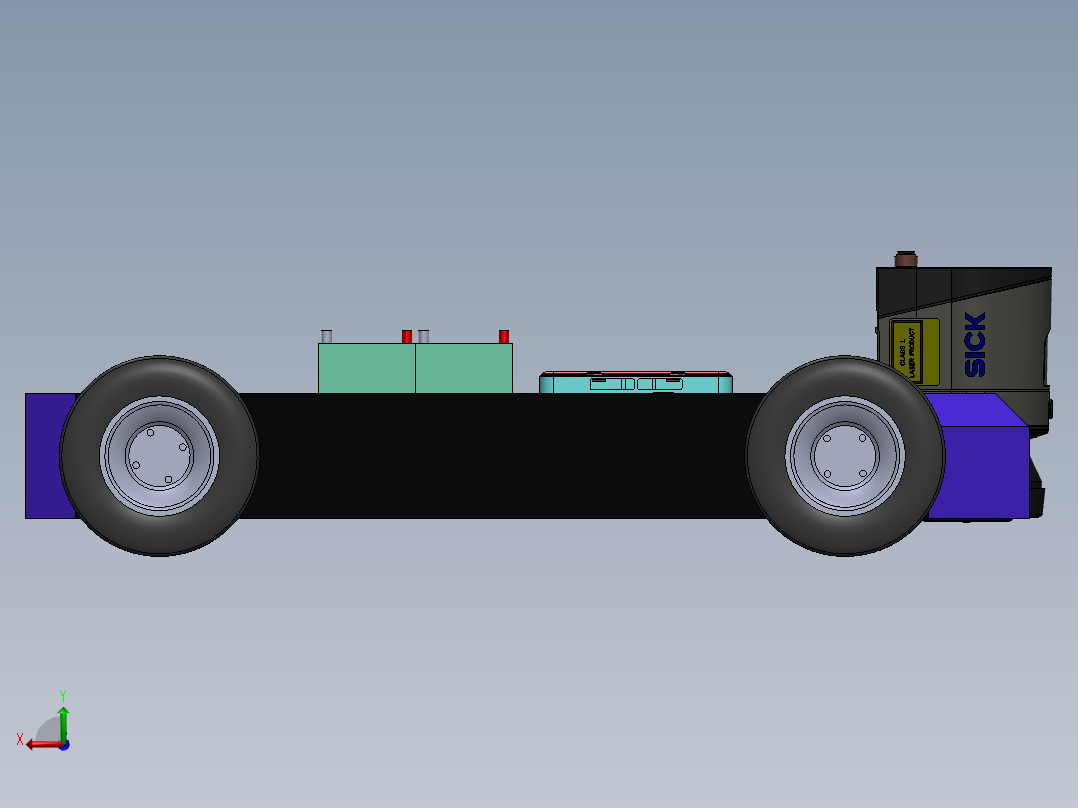Select the black chassis body
Screen dimensions: 1078x808
pyautogui.click(x=502, y=456)
